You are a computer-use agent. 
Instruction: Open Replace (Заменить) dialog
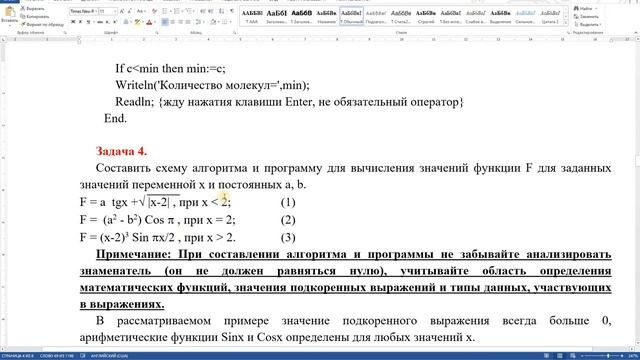pyautogui.click(x=586, y=17)
